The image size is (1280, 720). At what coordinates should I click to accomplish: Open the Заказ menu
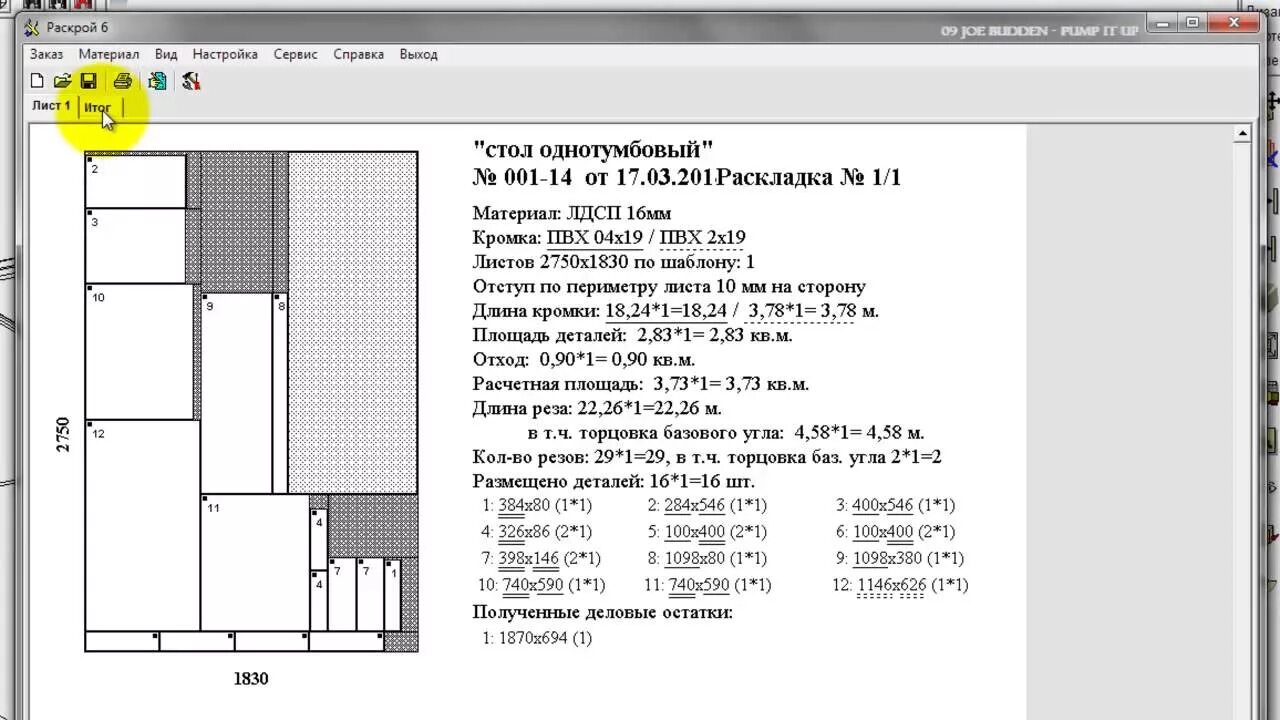[46, 54]
